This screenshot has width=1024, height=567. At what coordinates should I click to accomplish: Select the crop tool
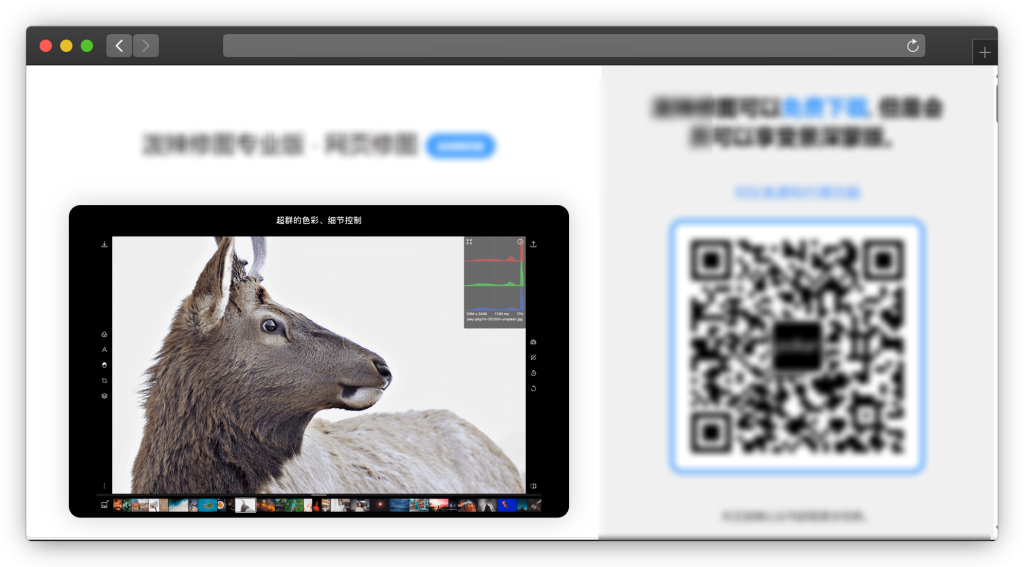click(104, 380)
